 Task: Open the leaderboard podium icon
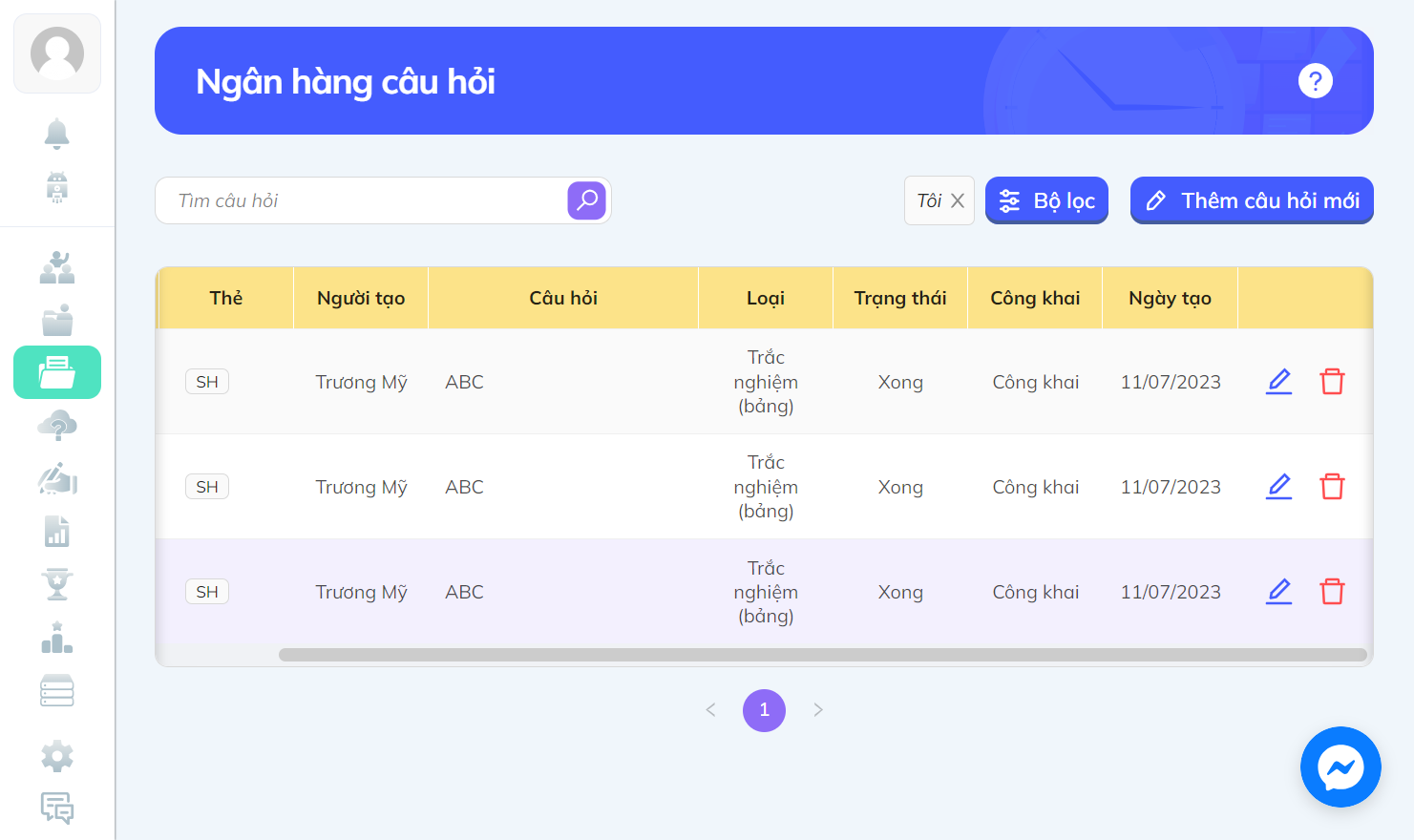(x=57, y=637)
